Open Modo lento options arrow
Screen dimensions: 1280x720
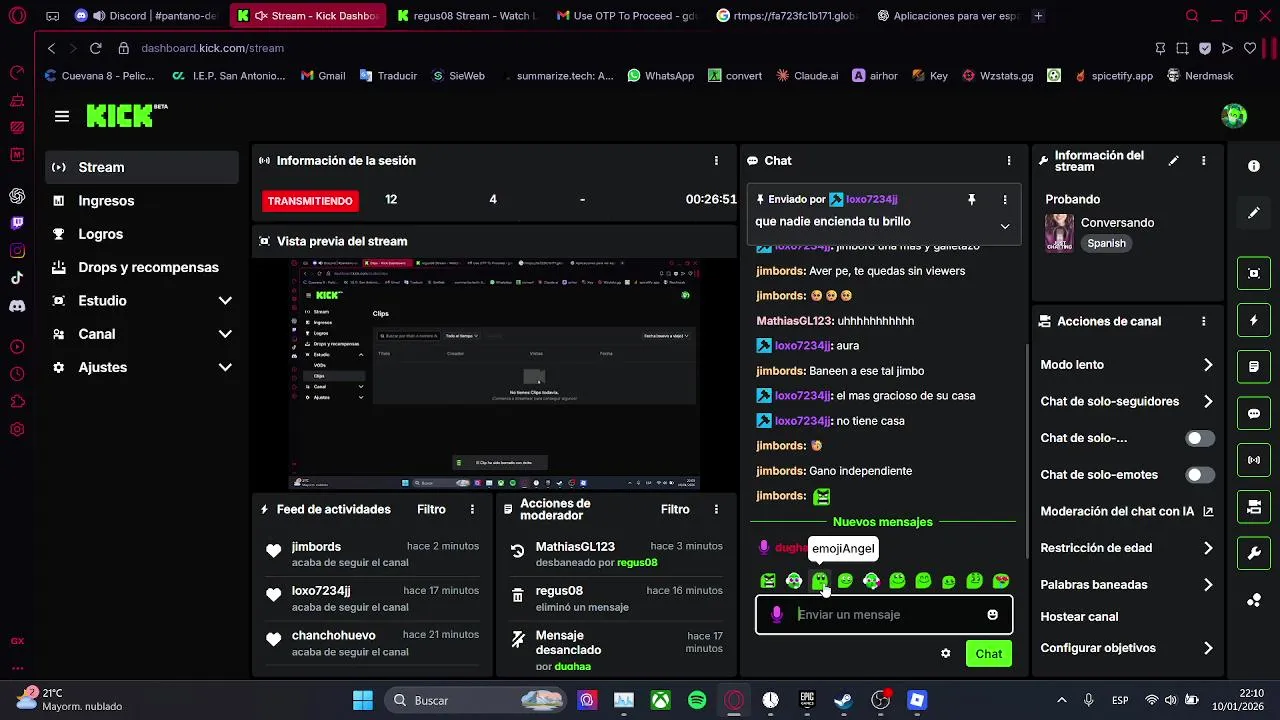click(x=1208, y=365)
